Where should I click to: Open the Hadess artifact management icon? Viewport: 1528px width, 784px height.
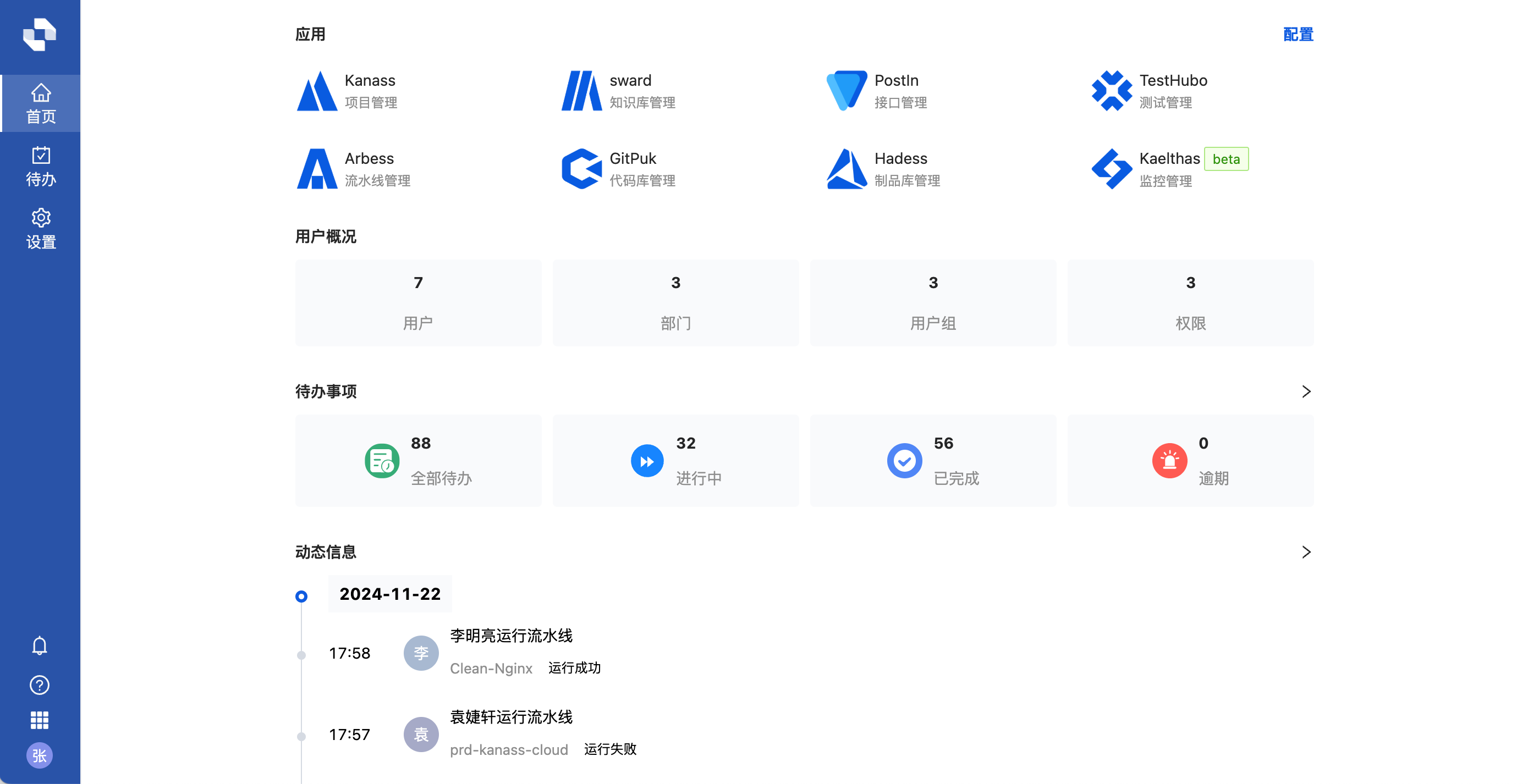(846, 169)
